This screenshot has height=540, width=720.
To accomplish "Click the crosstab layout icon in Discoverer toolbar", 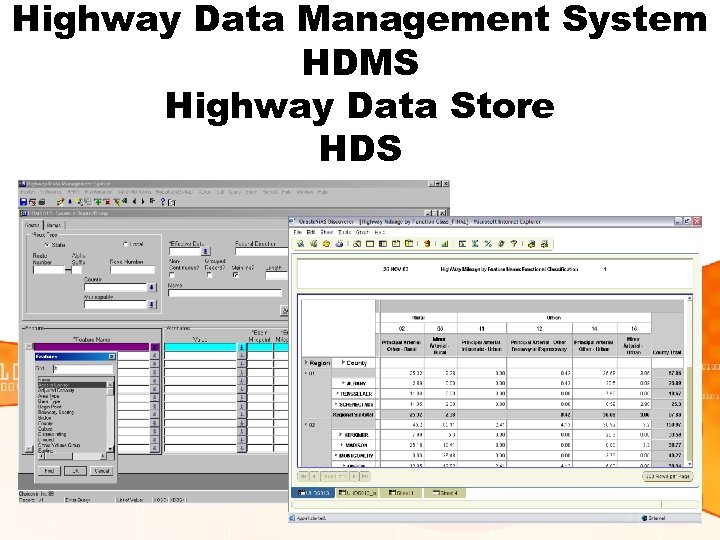I will point(383,244).
